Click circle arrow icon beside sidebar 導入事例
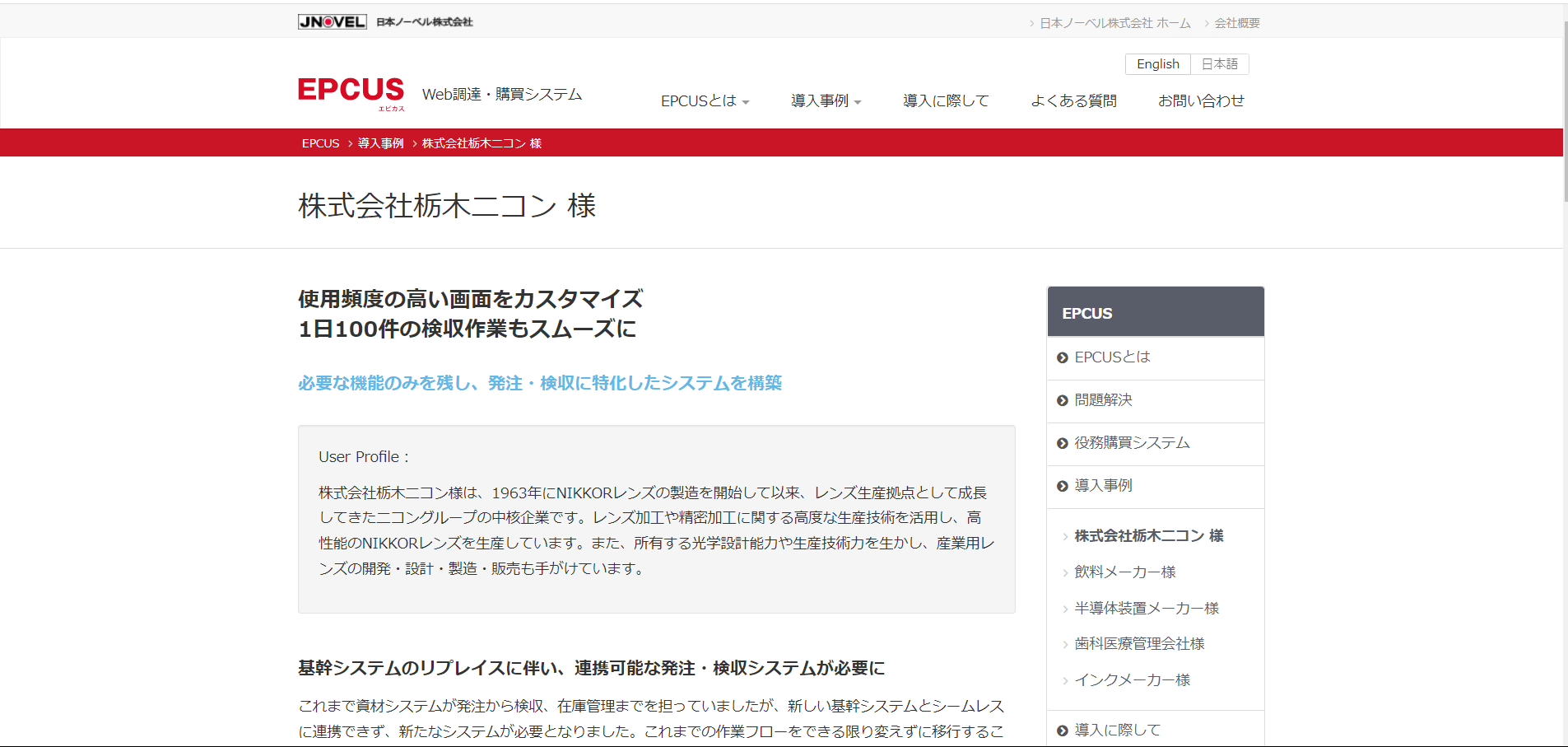The width and height of the screenshot is (1568, 747). point(1063,486)
